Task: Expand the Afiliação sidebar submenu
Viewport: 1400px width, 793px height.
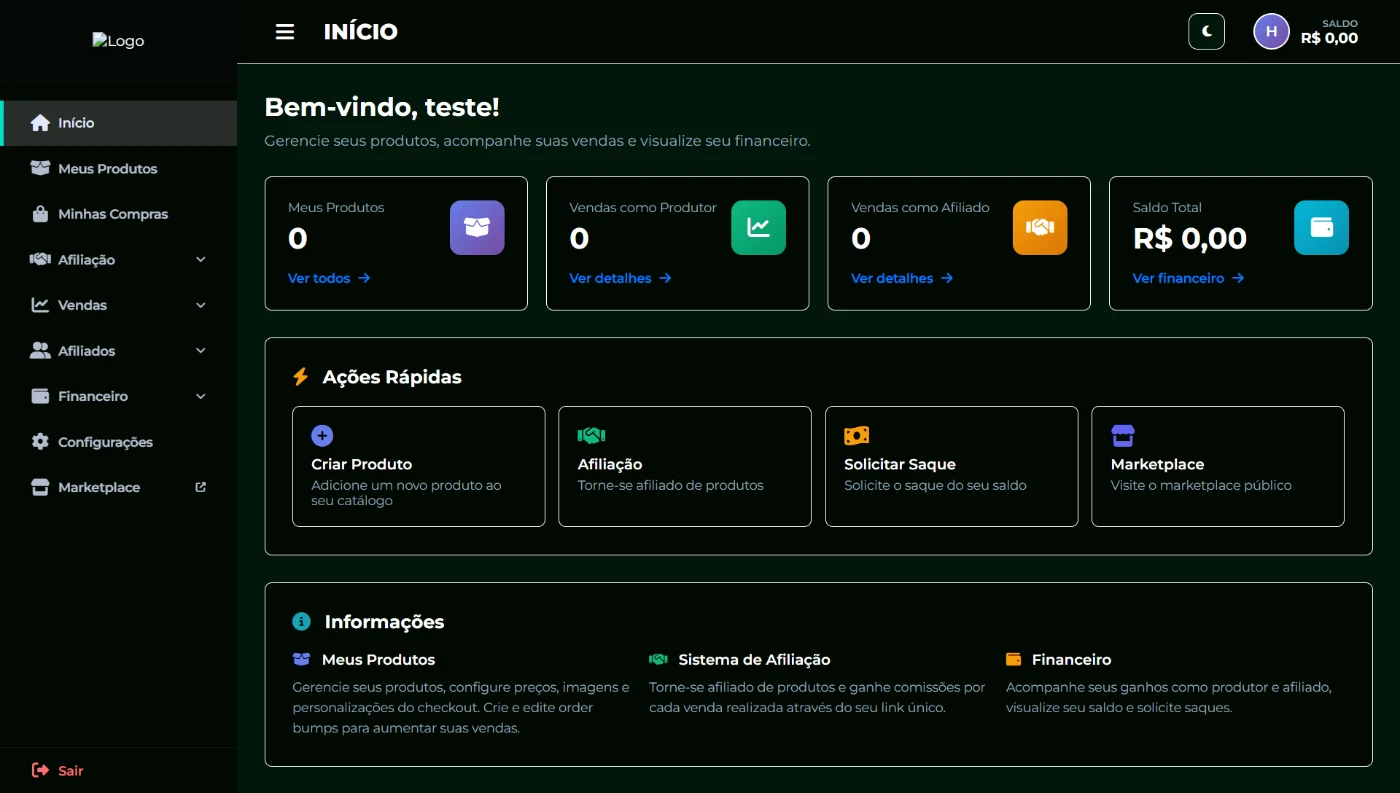Action: 200,260
